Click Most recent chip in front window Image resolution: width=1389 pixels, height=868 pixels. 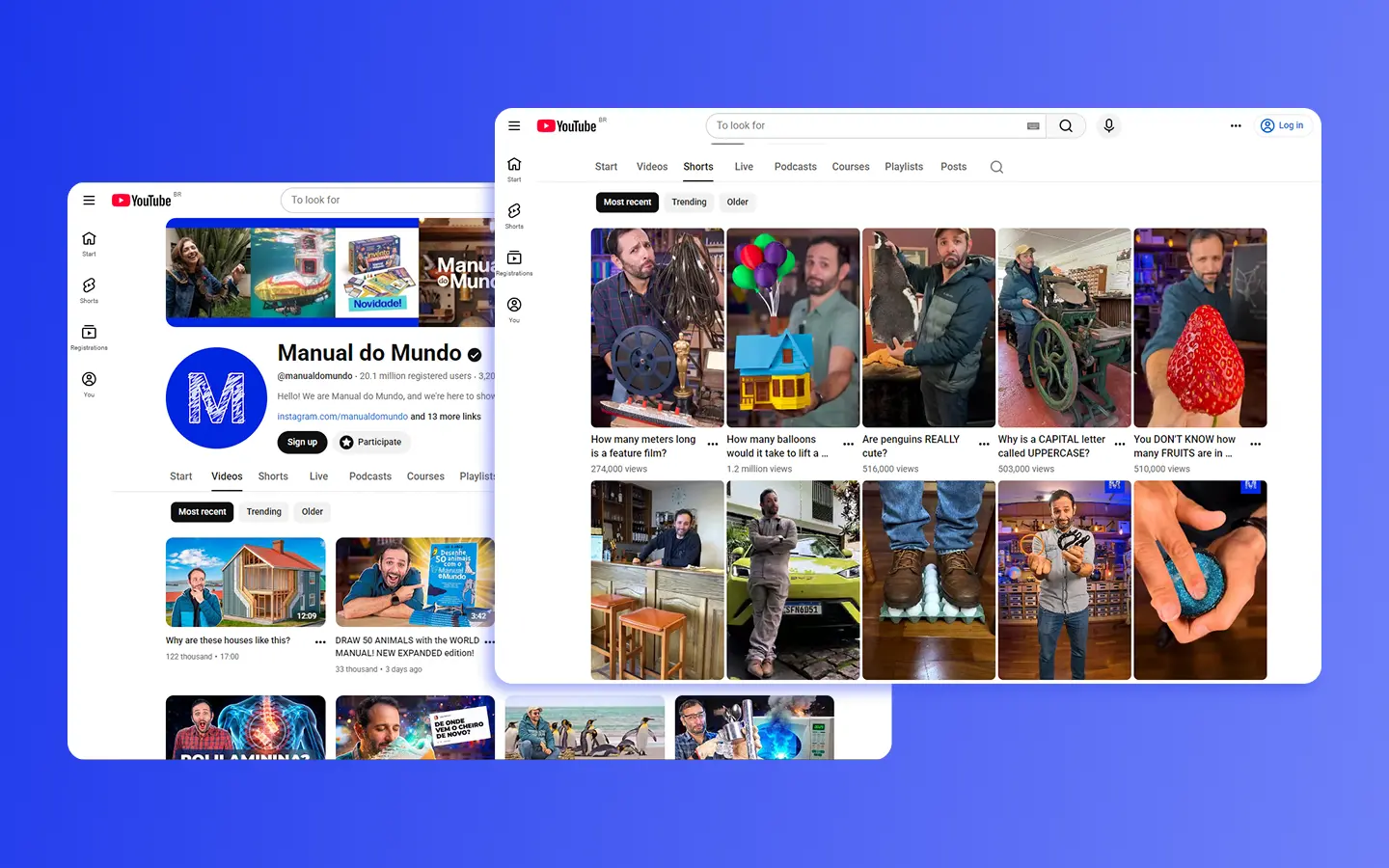click(627, 202)
